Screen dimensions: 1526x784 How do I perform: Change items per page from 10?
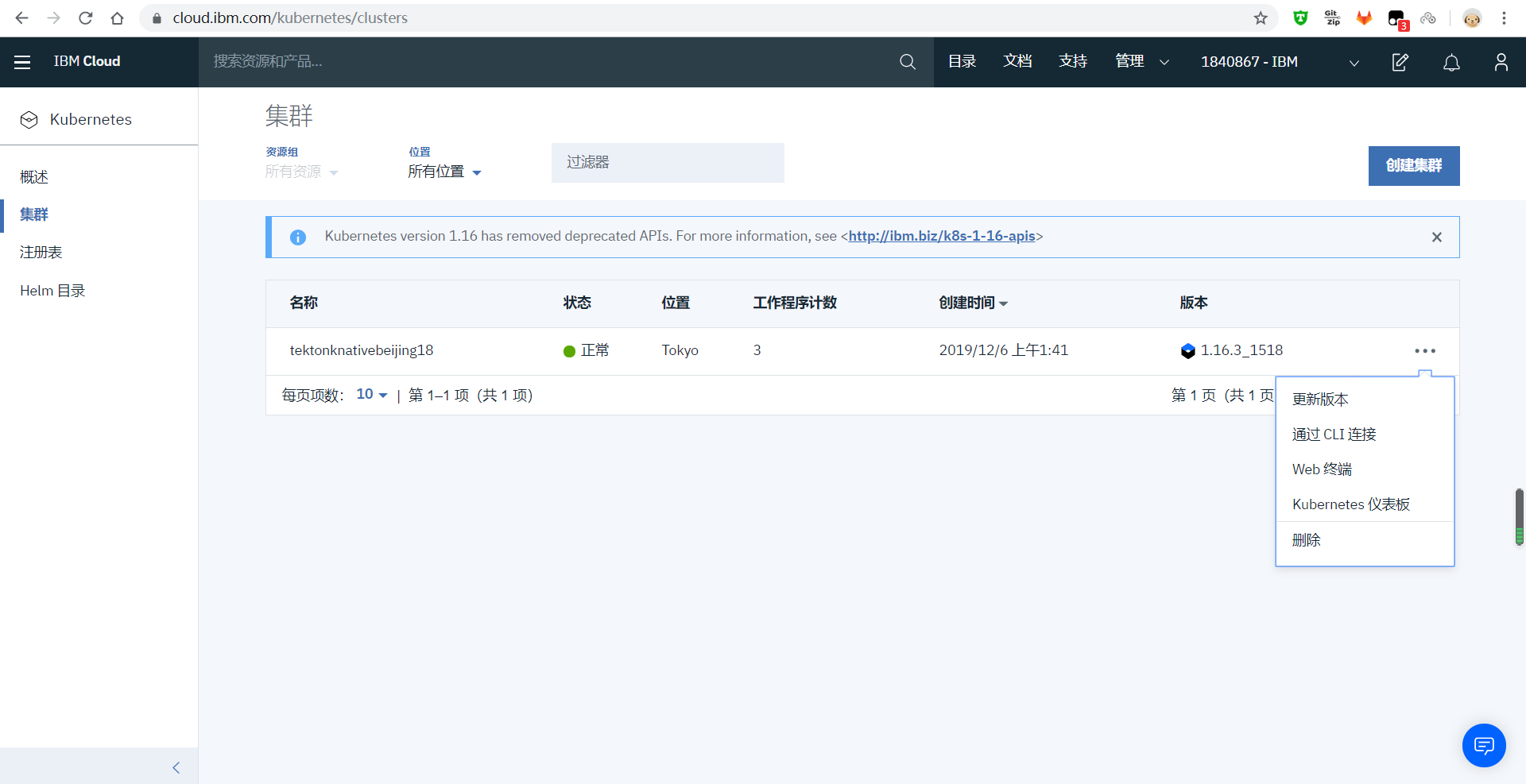coord(372,394)
